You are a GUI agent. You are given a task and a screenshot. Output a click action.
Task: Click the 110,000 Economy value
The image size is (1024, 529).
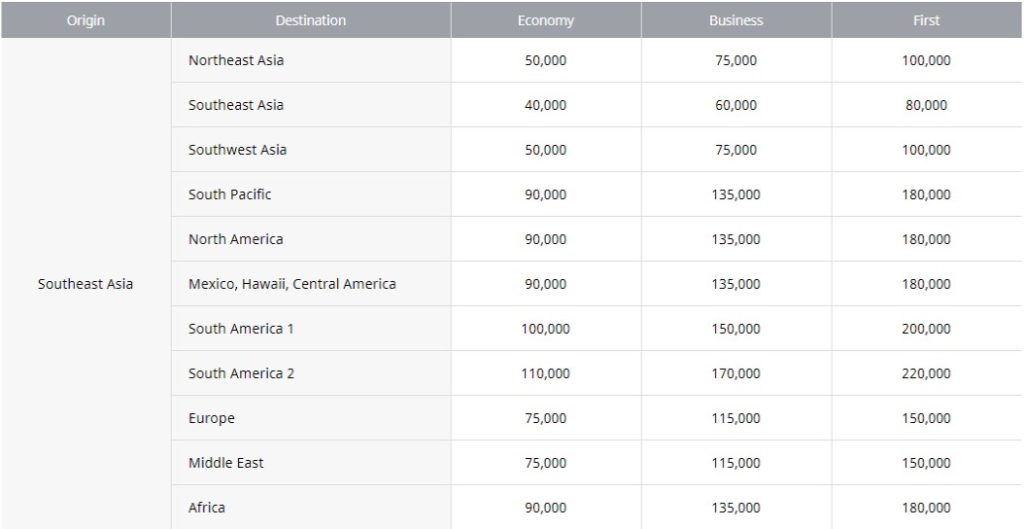tap(545, 374)
